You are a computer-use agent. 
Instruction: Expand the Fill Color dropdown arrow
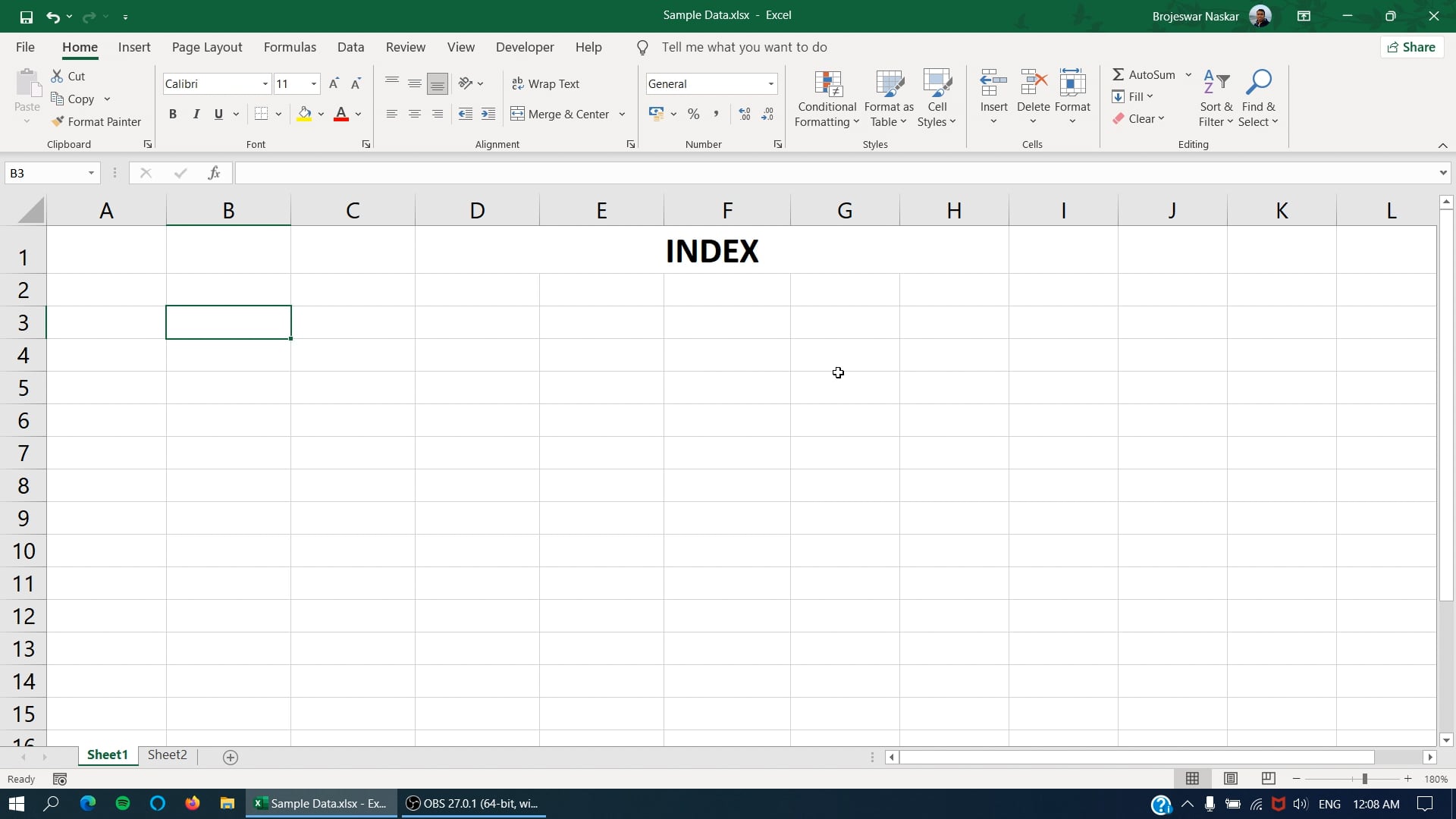[x=321, y=114]
